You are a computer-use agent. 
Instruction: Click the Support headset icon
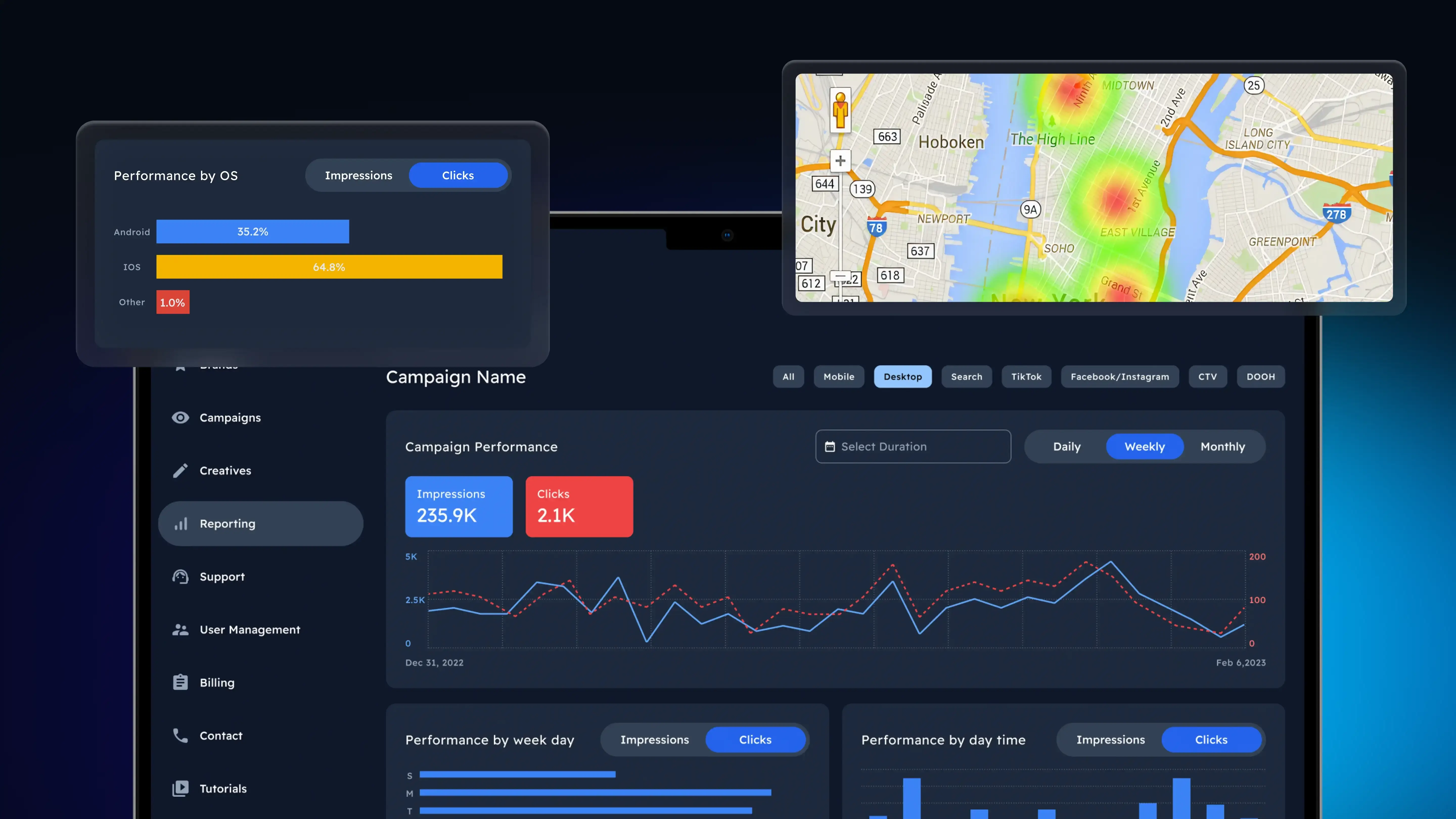(180, 577)
